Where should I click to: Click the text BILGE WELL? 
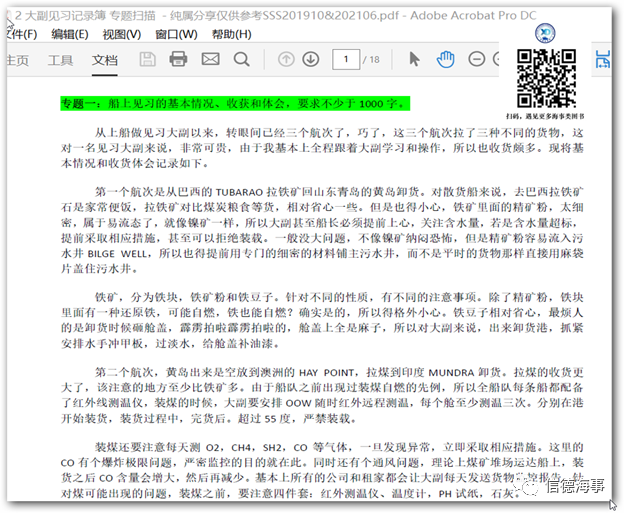[117, 254]
